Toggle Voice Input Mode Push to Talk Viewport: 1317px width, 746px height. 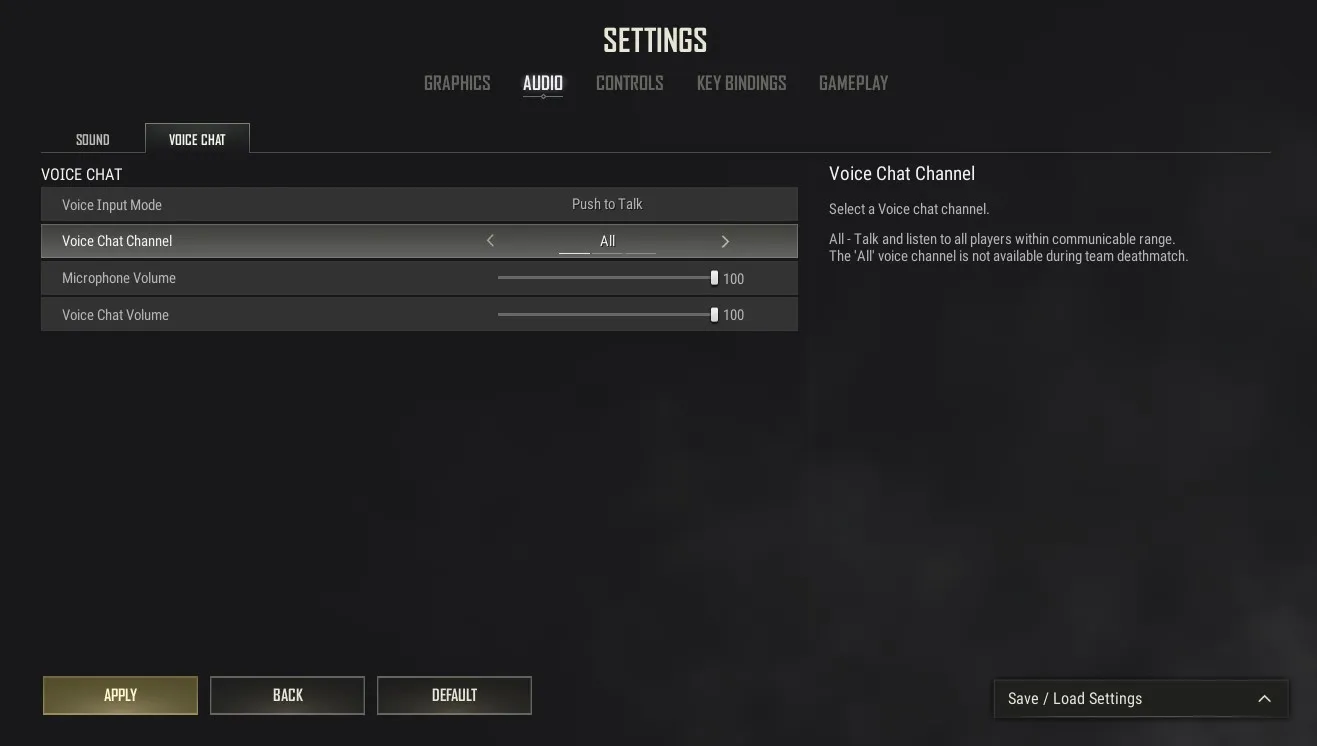pos(607,204)
